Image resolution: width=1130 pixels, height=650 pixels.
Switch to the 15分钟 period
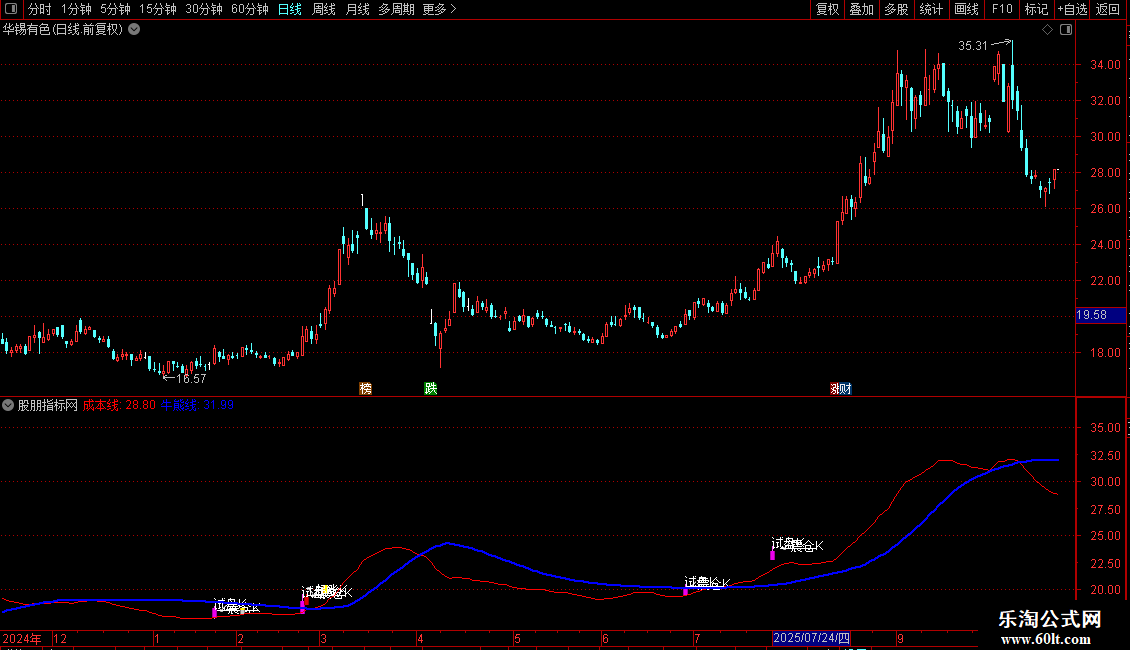(x=158, y=9)
